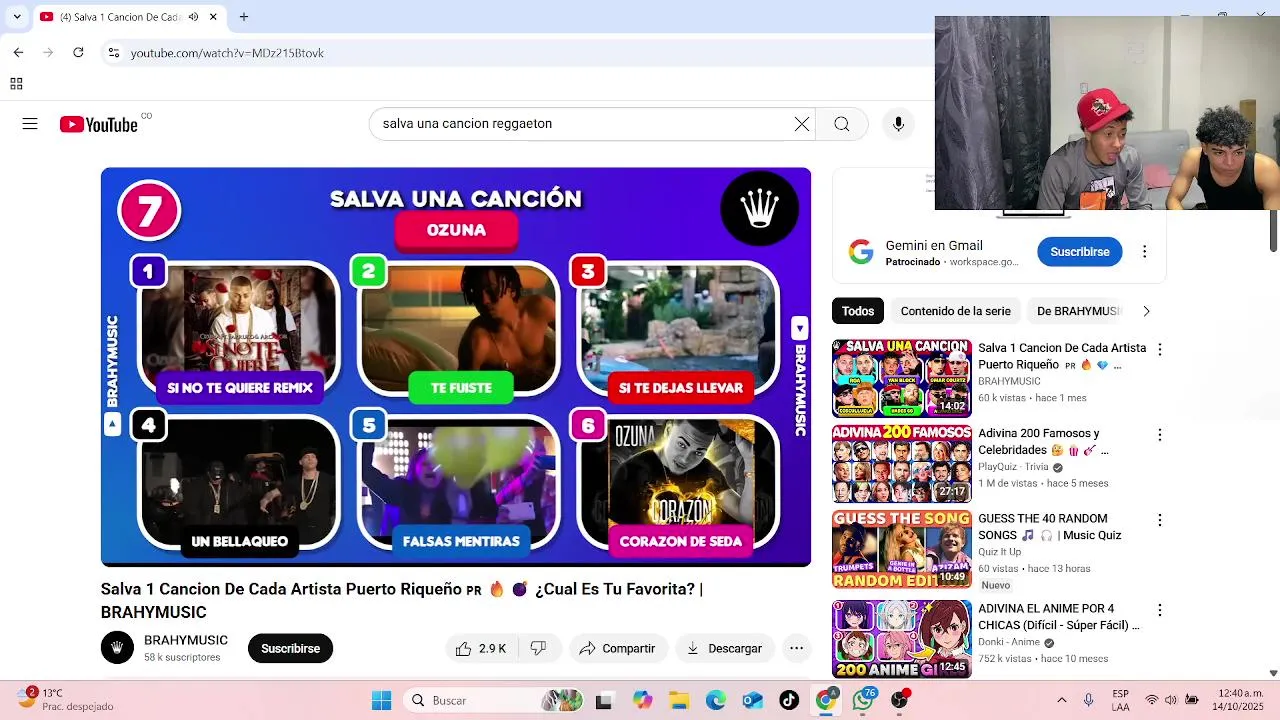Open Guess the 40 Random Songs thumbnail

pos(902,549)
